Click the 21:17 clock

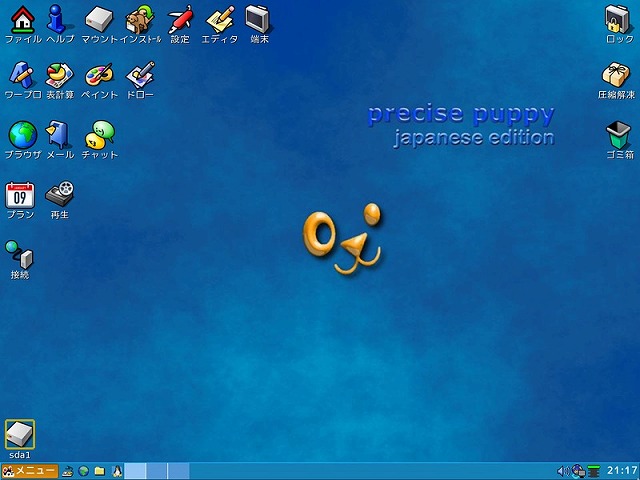coord(622,471)
